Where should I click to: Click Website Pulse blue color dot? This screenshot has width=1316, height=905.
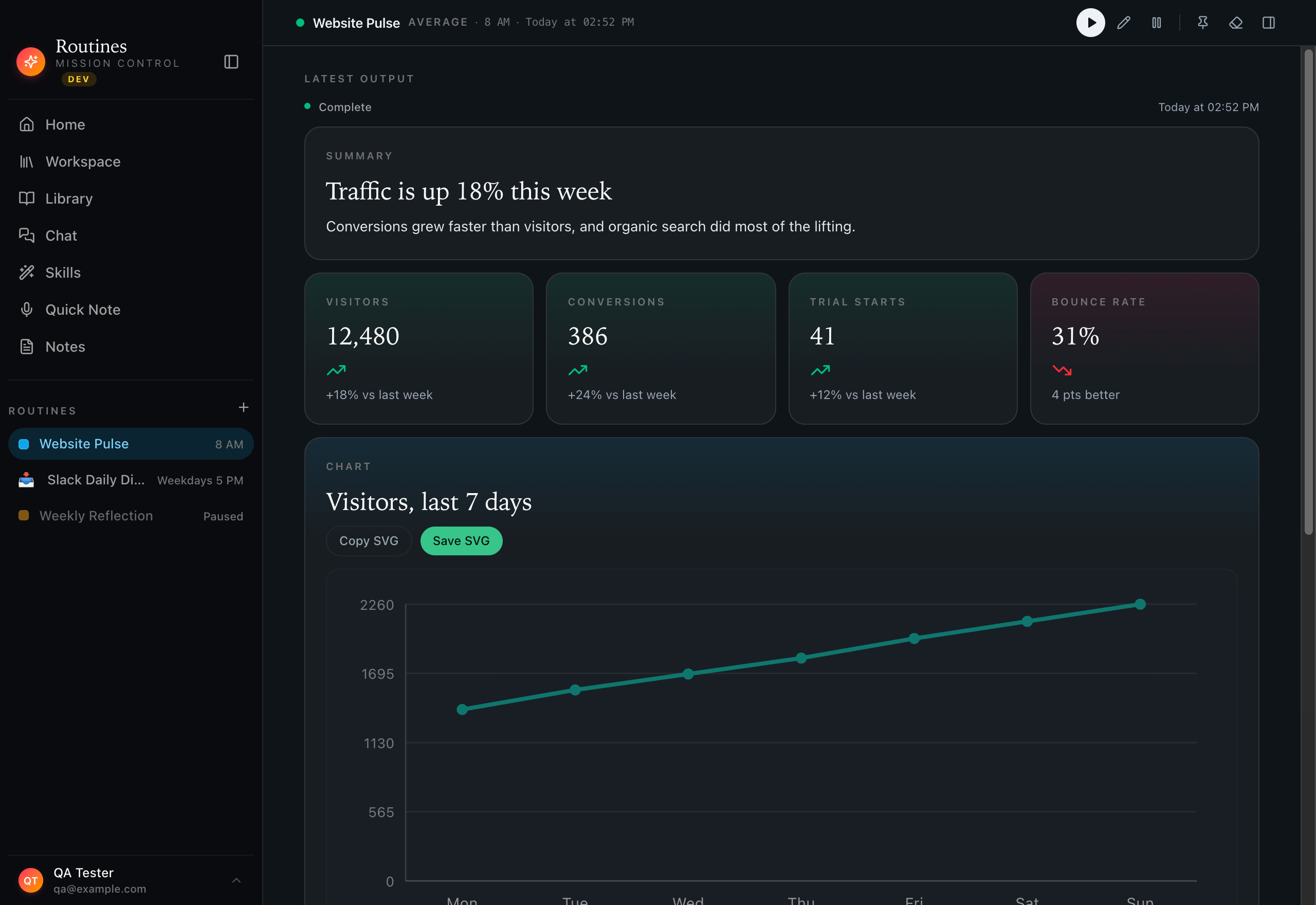click(x=24, y=445)
